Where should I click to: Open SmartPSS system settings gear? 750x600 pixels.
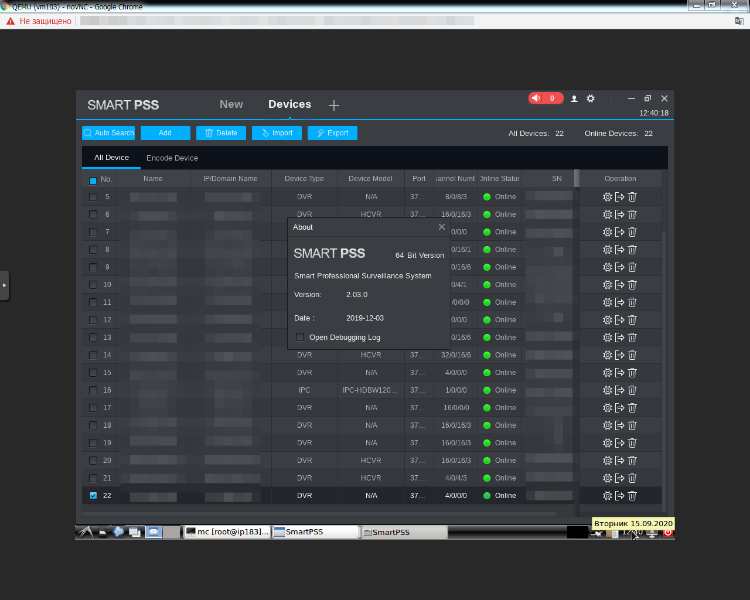pyautogui.click(x=591, y=98)
